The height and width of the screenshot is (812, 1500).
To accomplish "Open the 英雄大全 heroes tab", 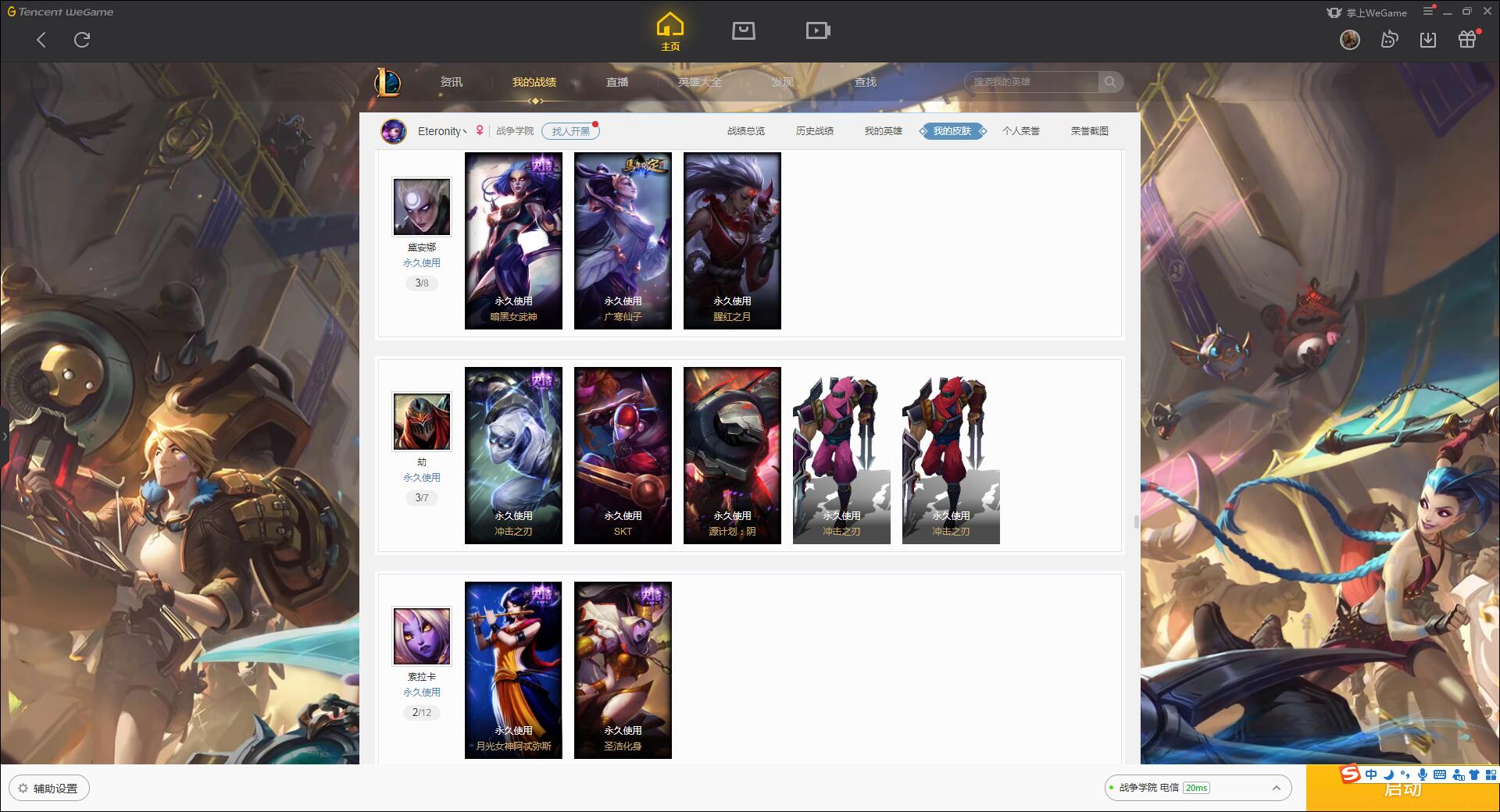I will click(x=700, y=82).
